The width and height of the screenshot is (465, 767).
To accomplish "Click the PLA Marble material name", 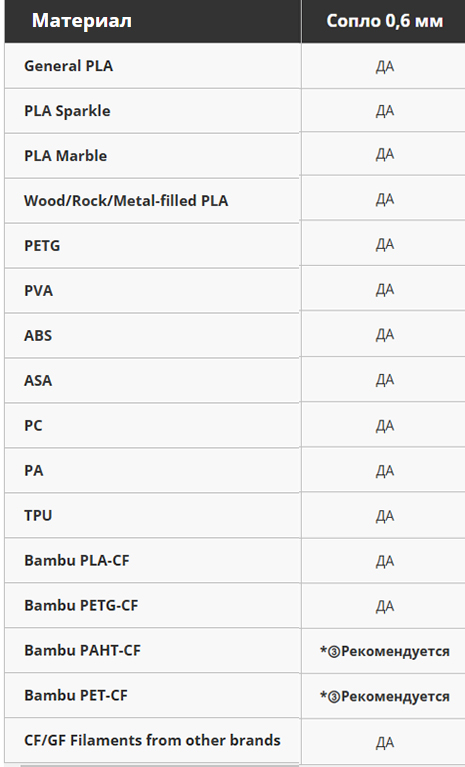I will tap(66, 156).
